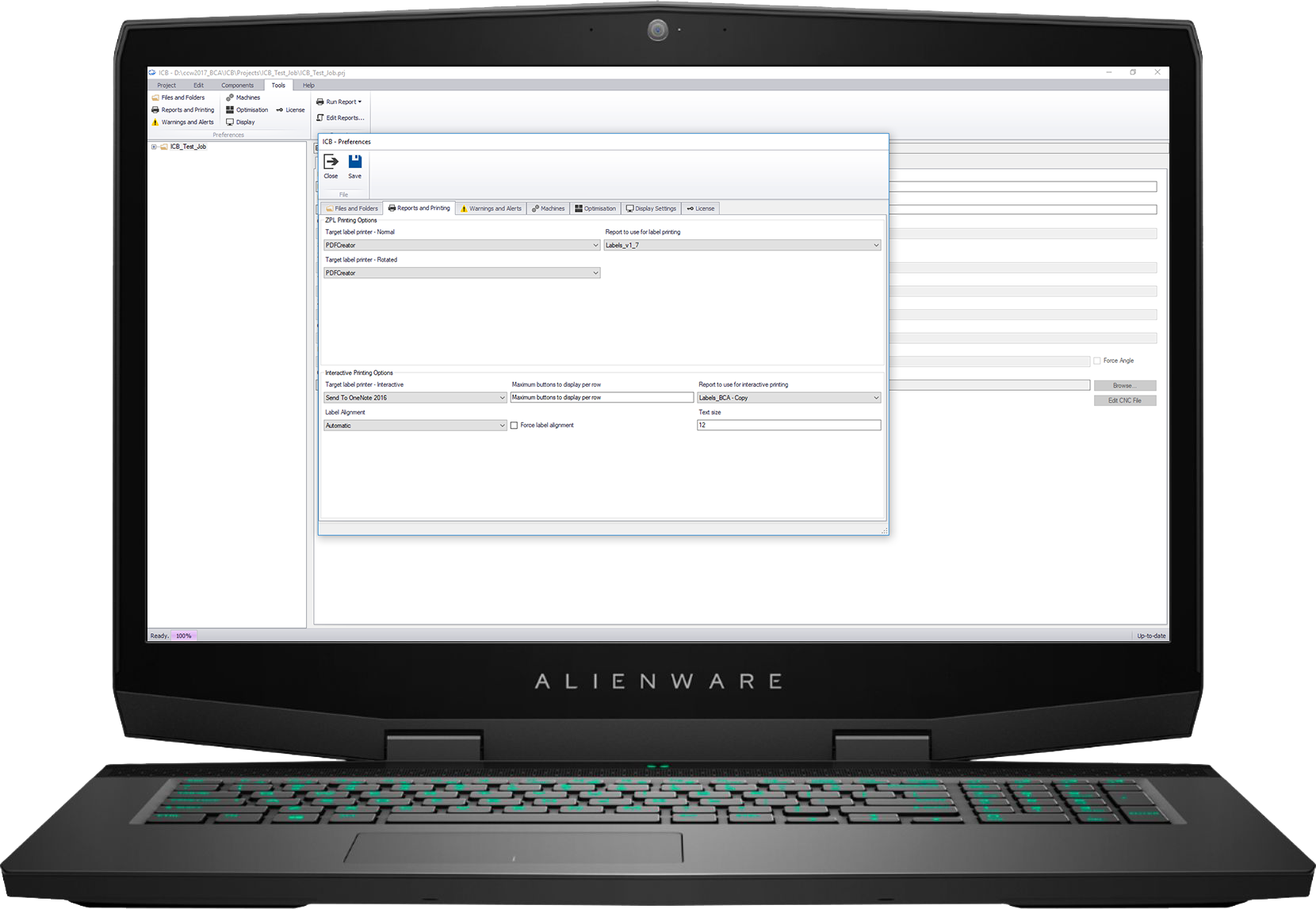Screen dimensions: 1316x909
Task: Click the Browse button in main window
Action: coord(1125,385)
